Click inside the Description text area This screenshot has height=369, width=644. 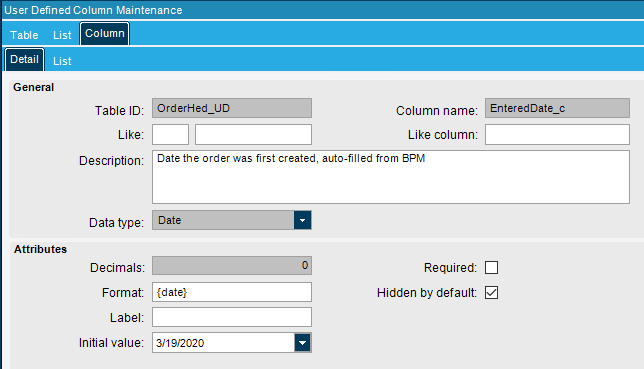pyautogui.click(x=391, y=177)
